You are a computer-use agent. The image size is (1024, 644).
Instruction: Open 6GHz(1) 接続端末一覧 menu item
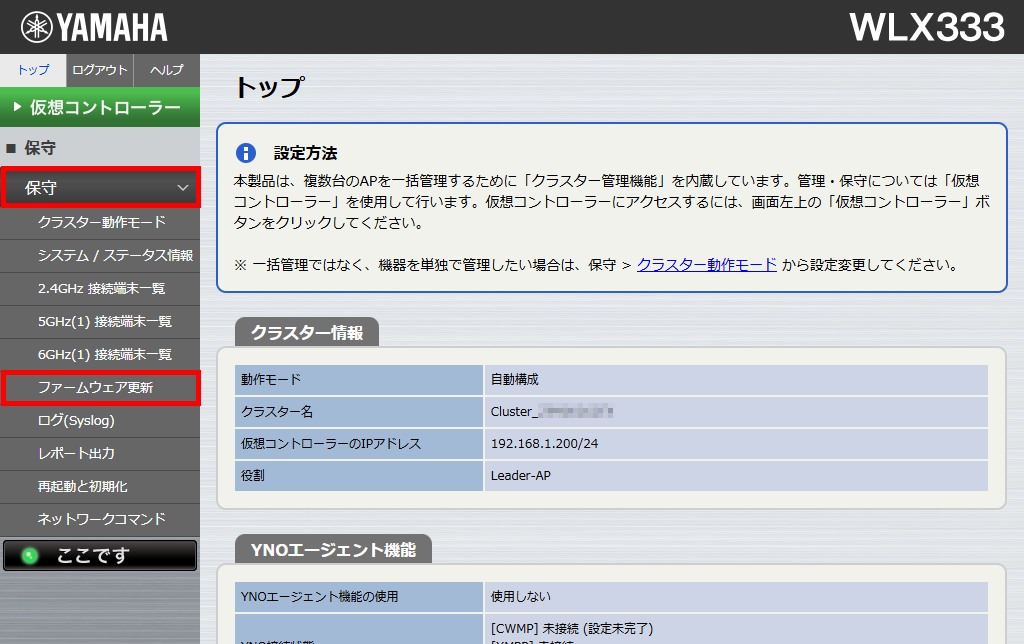point(100,355)
